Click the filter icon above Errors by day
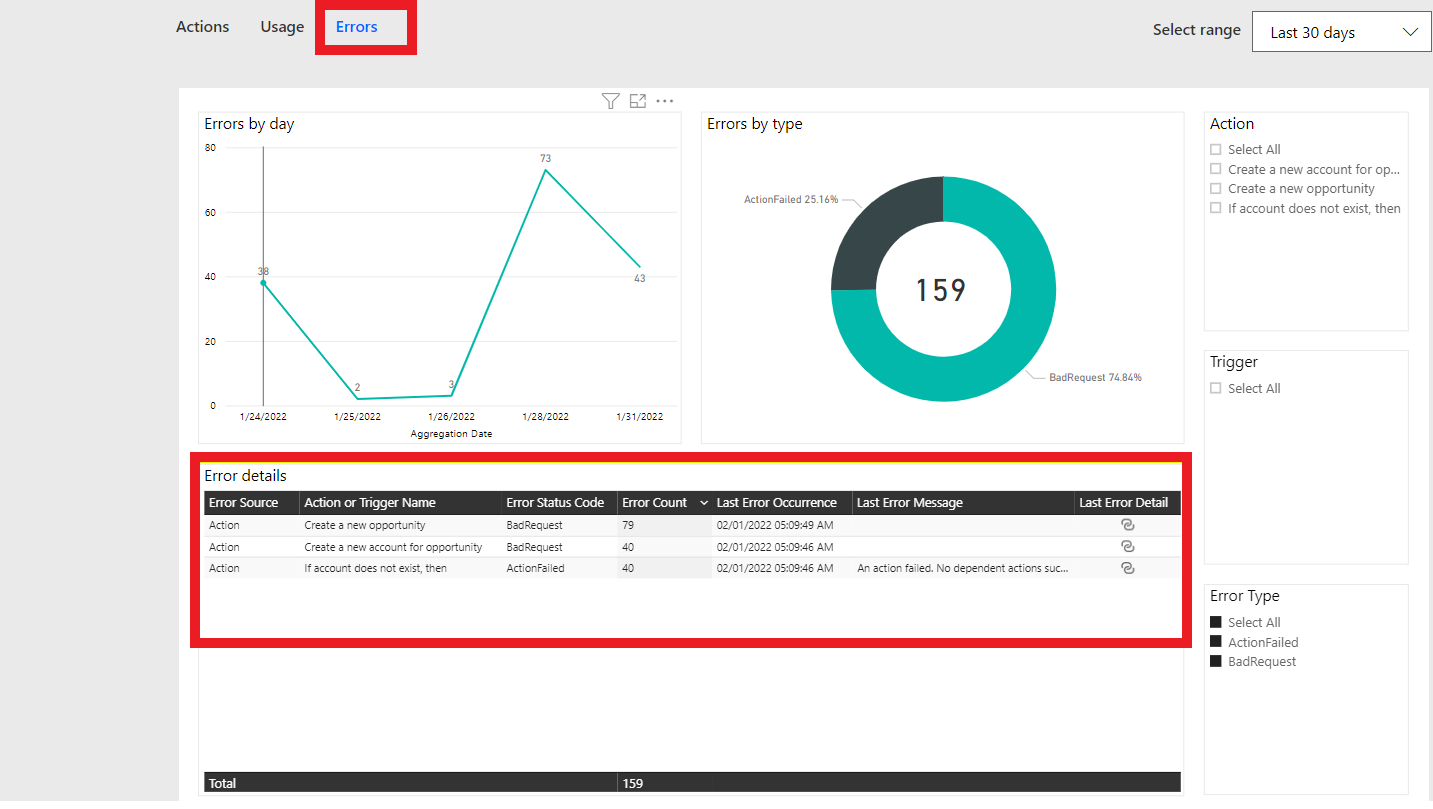The width and height of the screenshot is (1433, 809). click(x=610, y=100)
